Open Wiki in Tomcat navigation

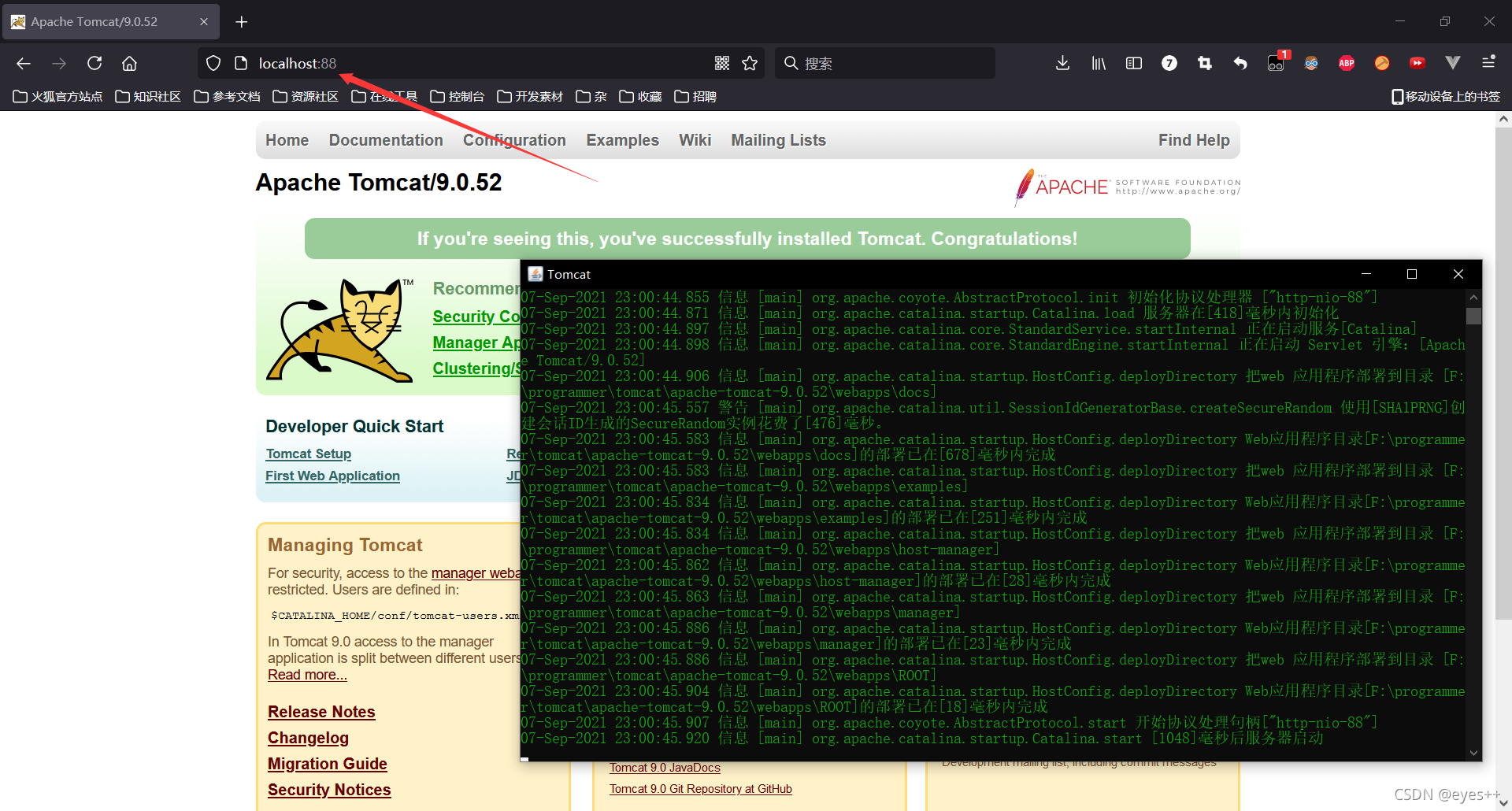(695, 140)
